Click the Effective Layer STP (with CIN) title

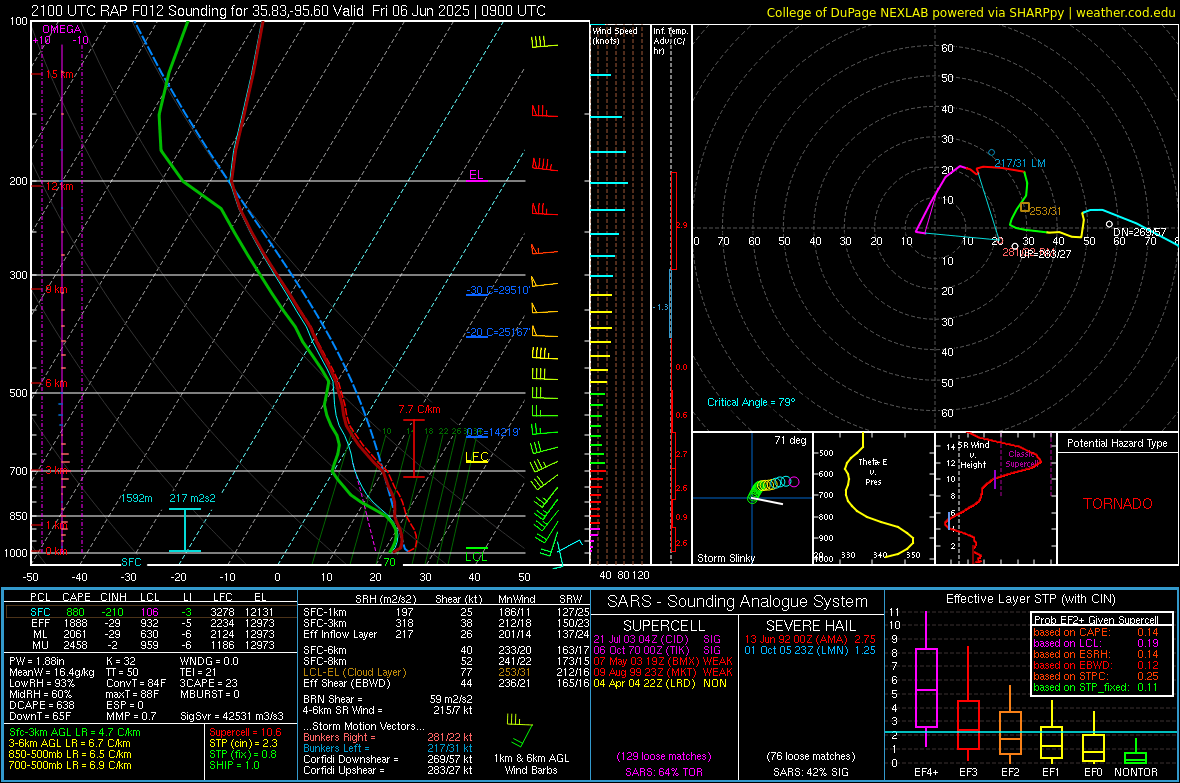pyautogui.click(x=1030, y=599)
